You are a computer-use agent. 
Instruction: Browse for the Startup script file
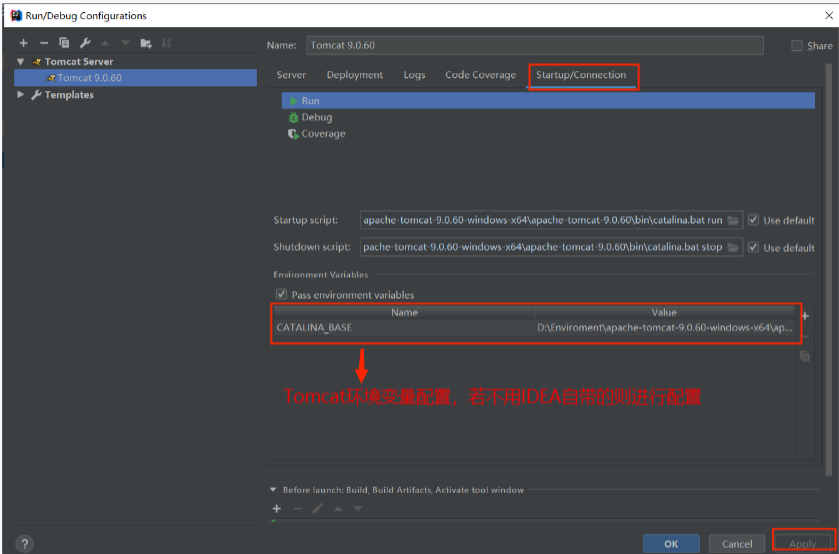[x=733, y=220]
